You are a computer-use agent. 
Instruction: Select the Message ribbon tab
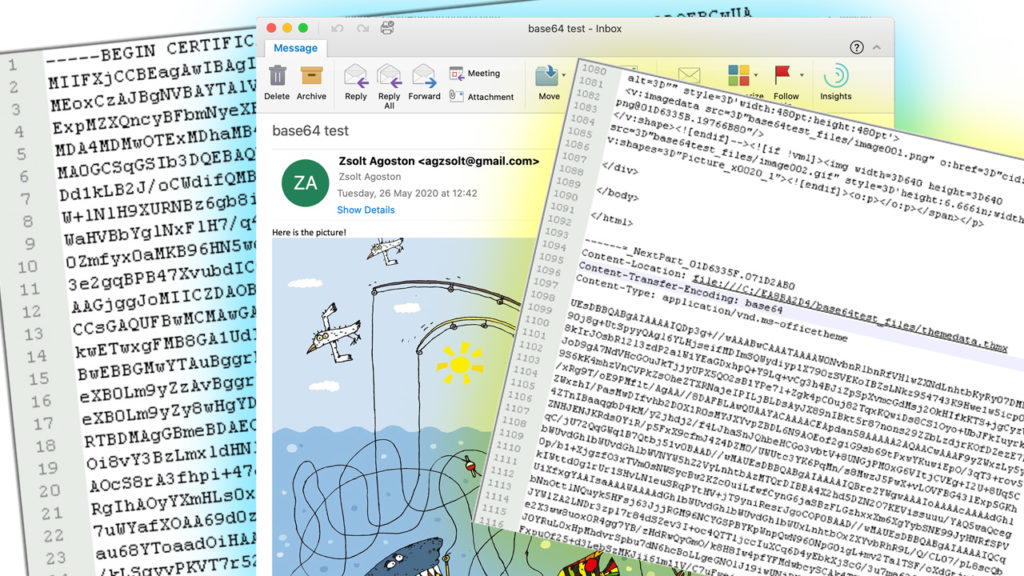296,48
